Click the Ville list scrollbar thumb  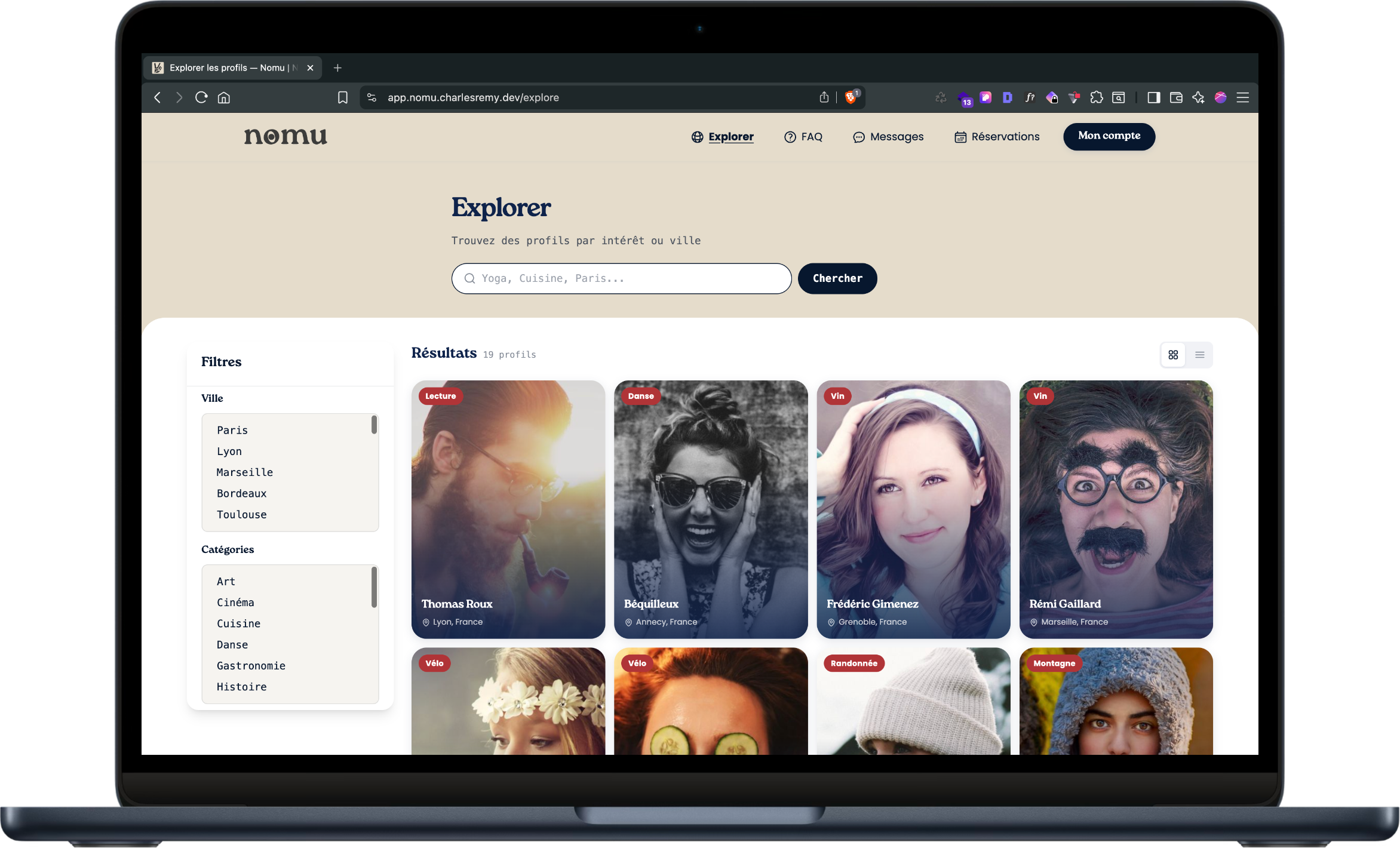[x=374, y=425]
